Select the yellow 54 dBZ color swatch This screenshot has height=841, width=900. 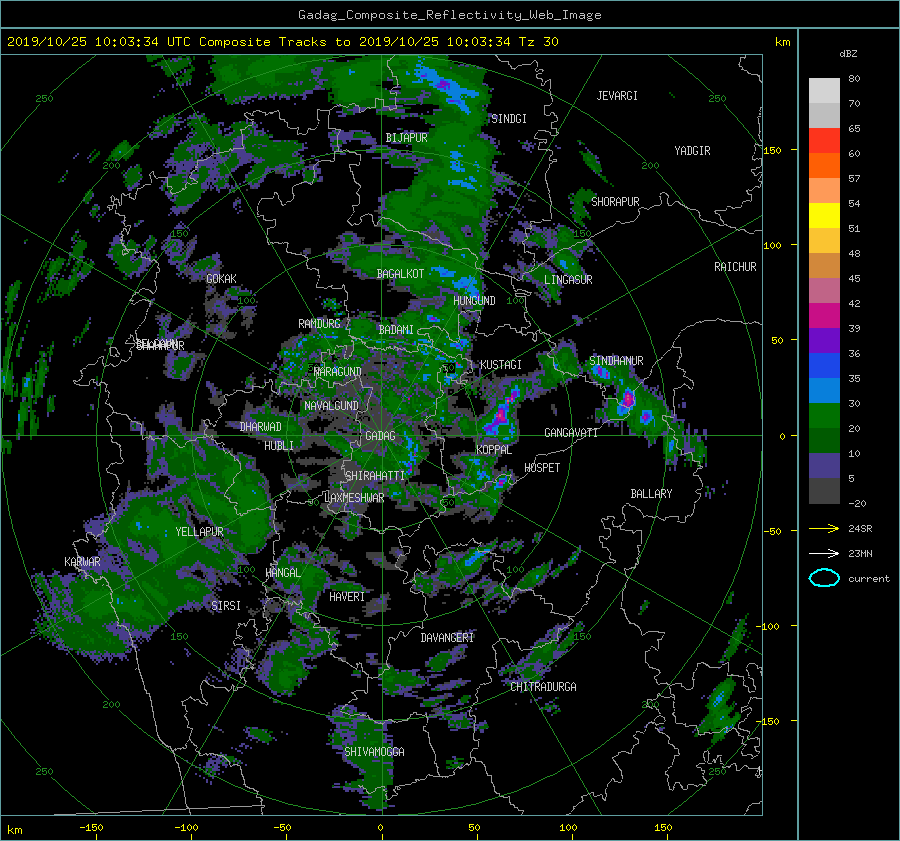824,215
